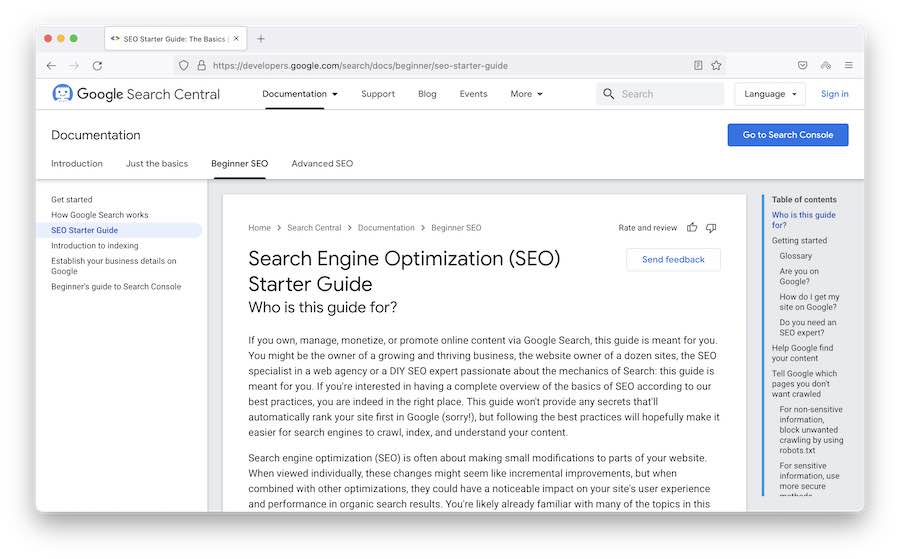Click Documentation in the breadcrumb
The image size is (900, 559).
click(386, 228)
